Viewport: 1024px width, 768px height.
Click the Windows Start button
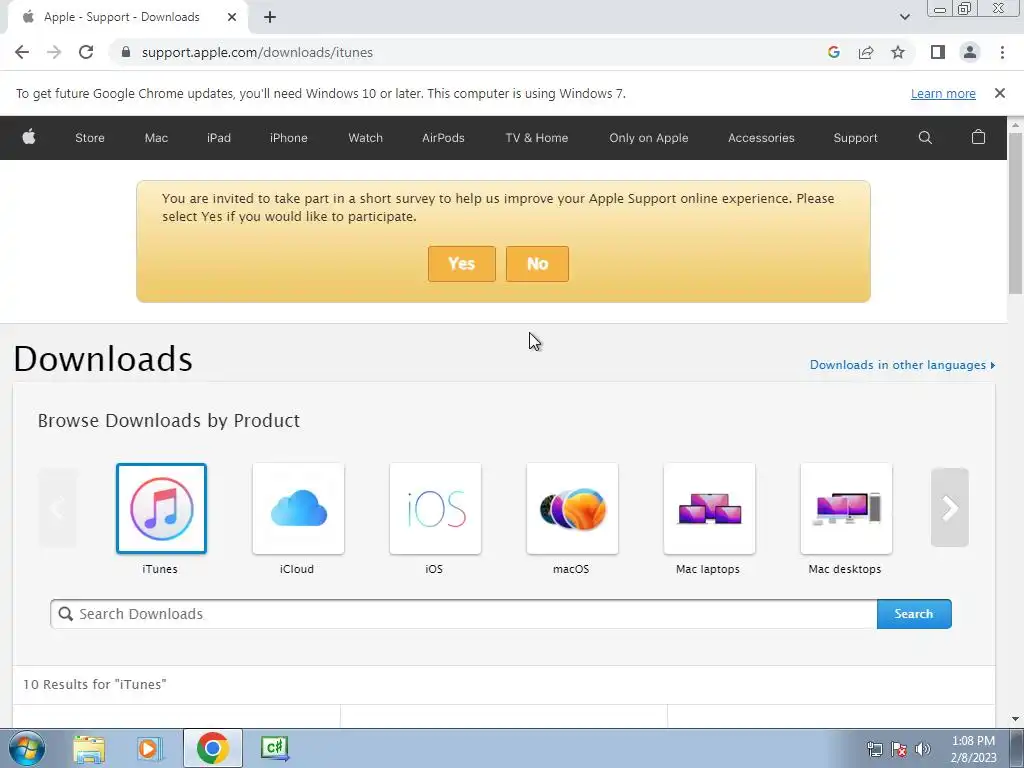point(27,748)
